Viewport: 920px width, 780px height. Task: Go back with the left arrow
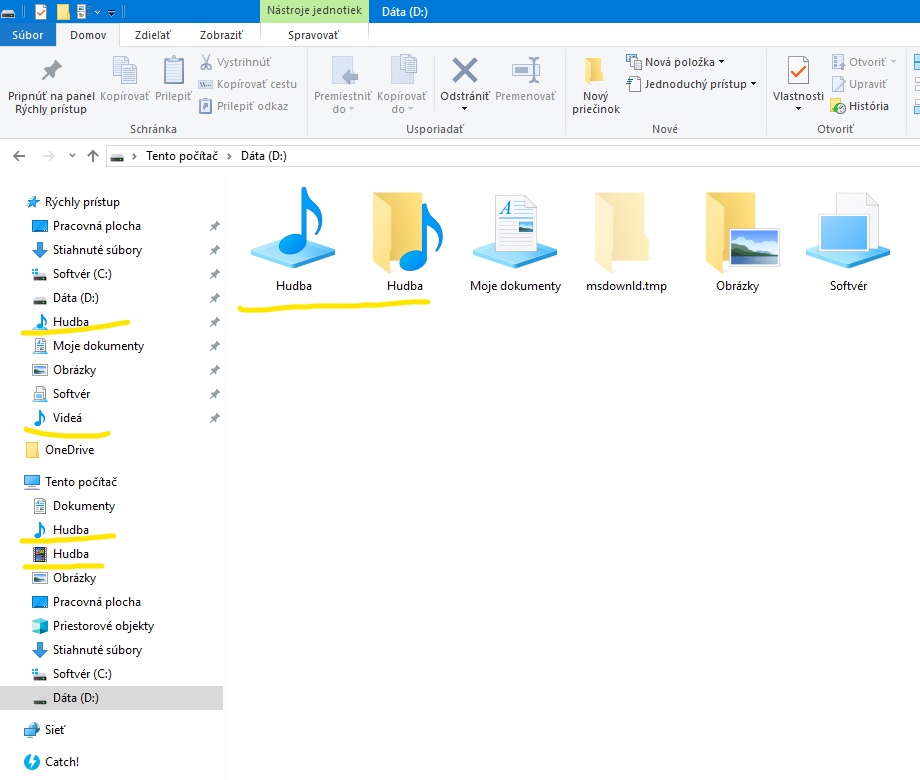[19, 156]
